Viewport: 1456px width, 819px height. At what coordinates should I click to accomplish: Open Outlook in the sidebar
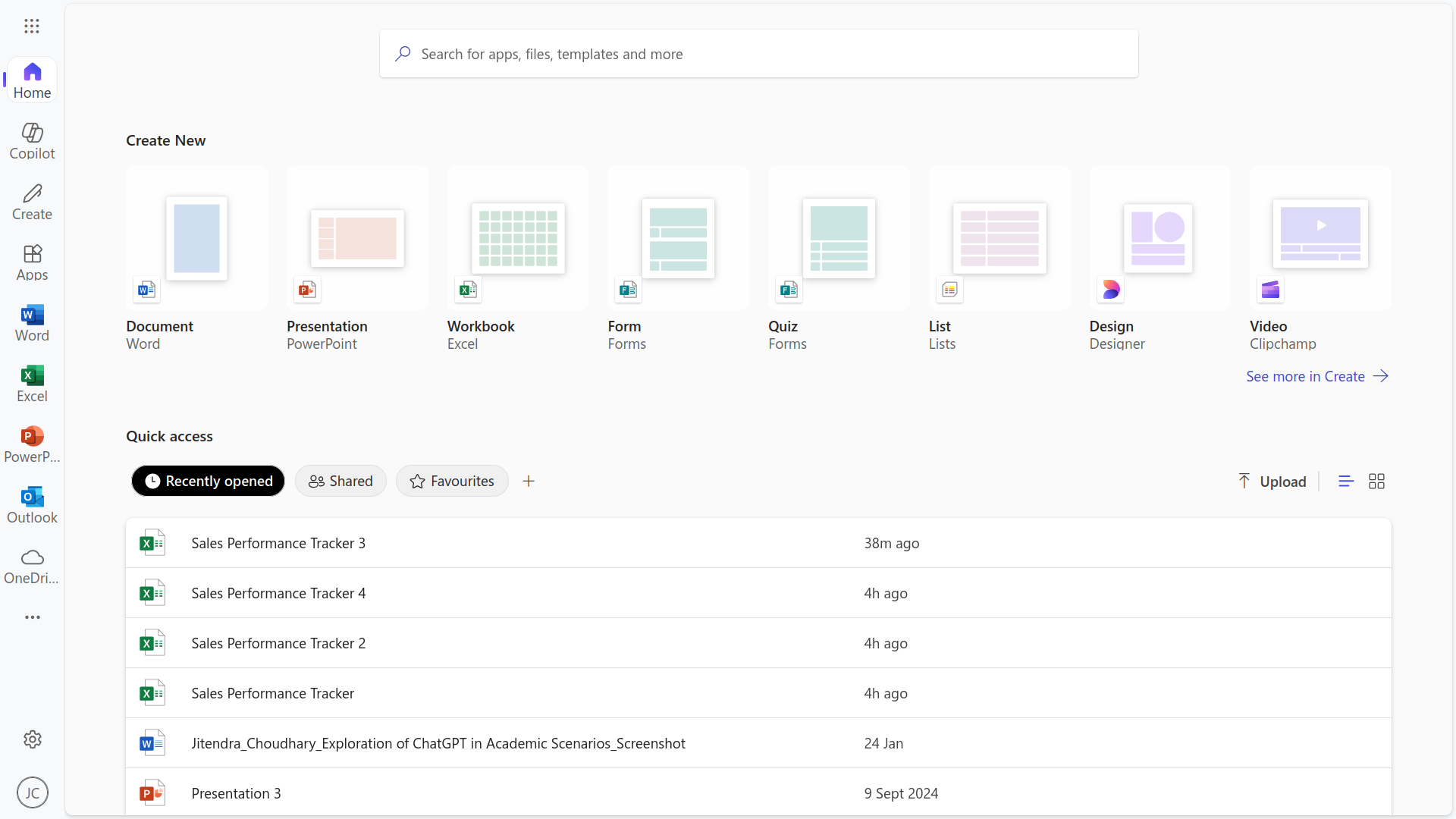[x=32, y=505]
